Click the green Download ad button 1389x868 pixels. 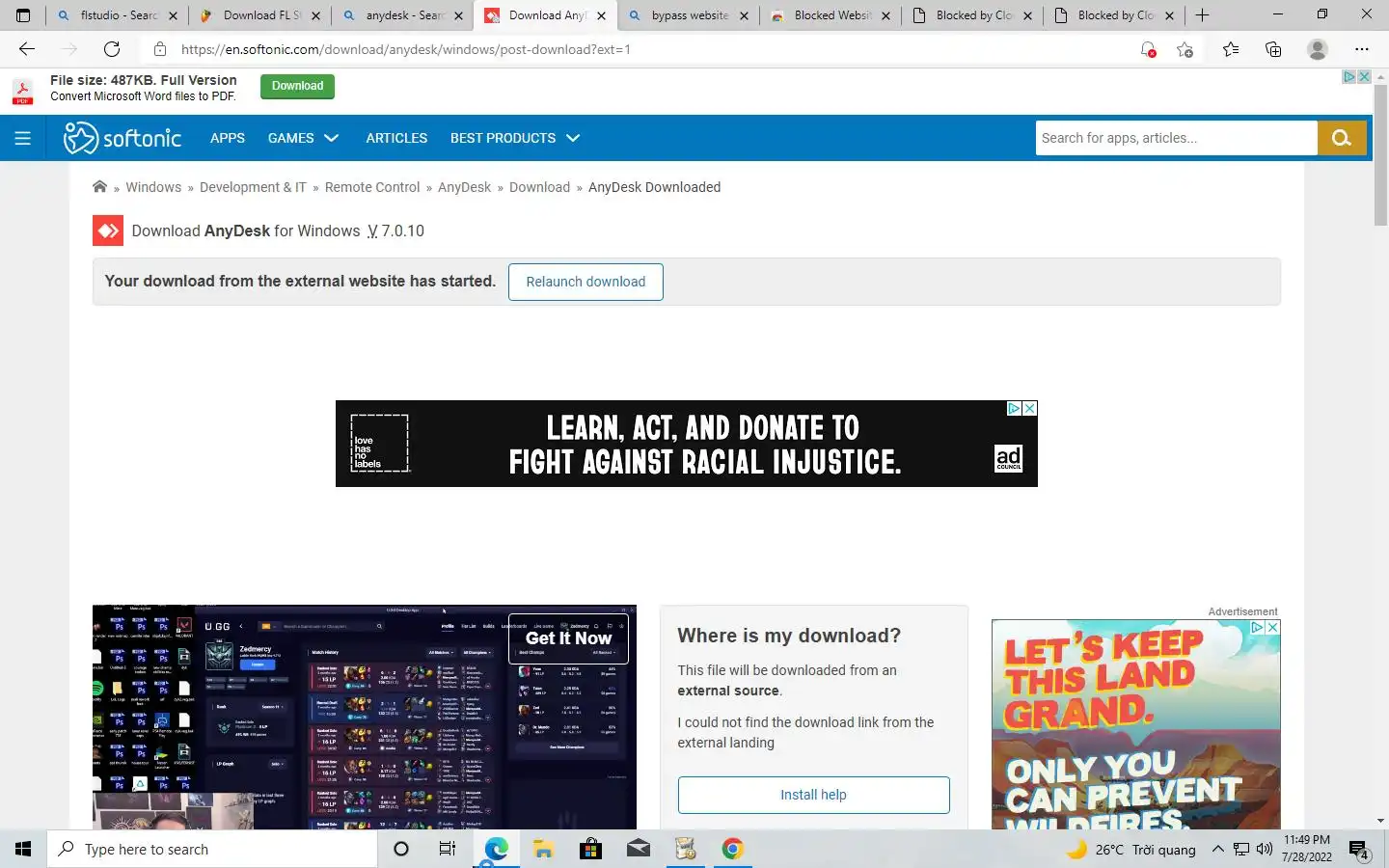297,87
